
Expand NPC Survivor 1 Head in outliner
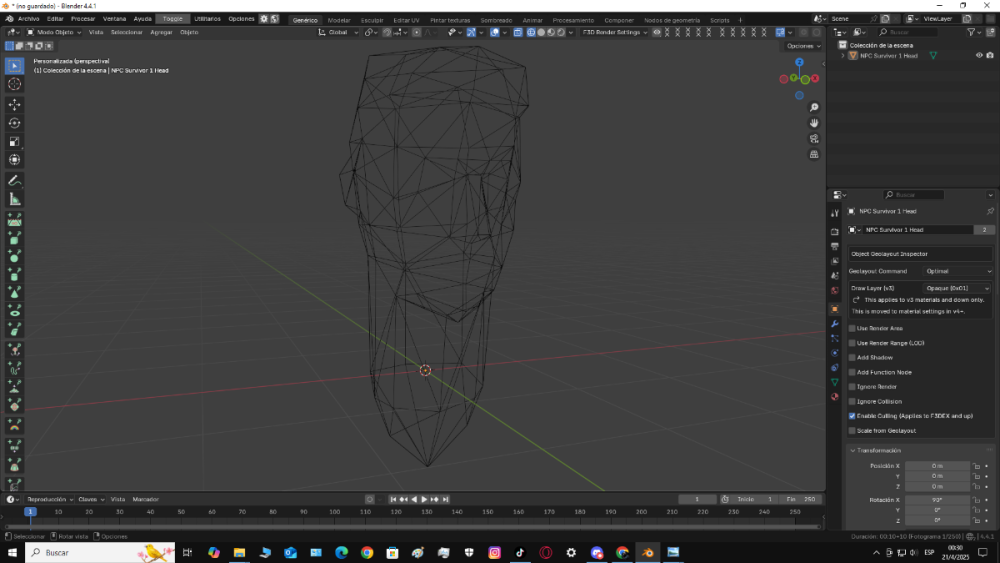coord(842,56)
